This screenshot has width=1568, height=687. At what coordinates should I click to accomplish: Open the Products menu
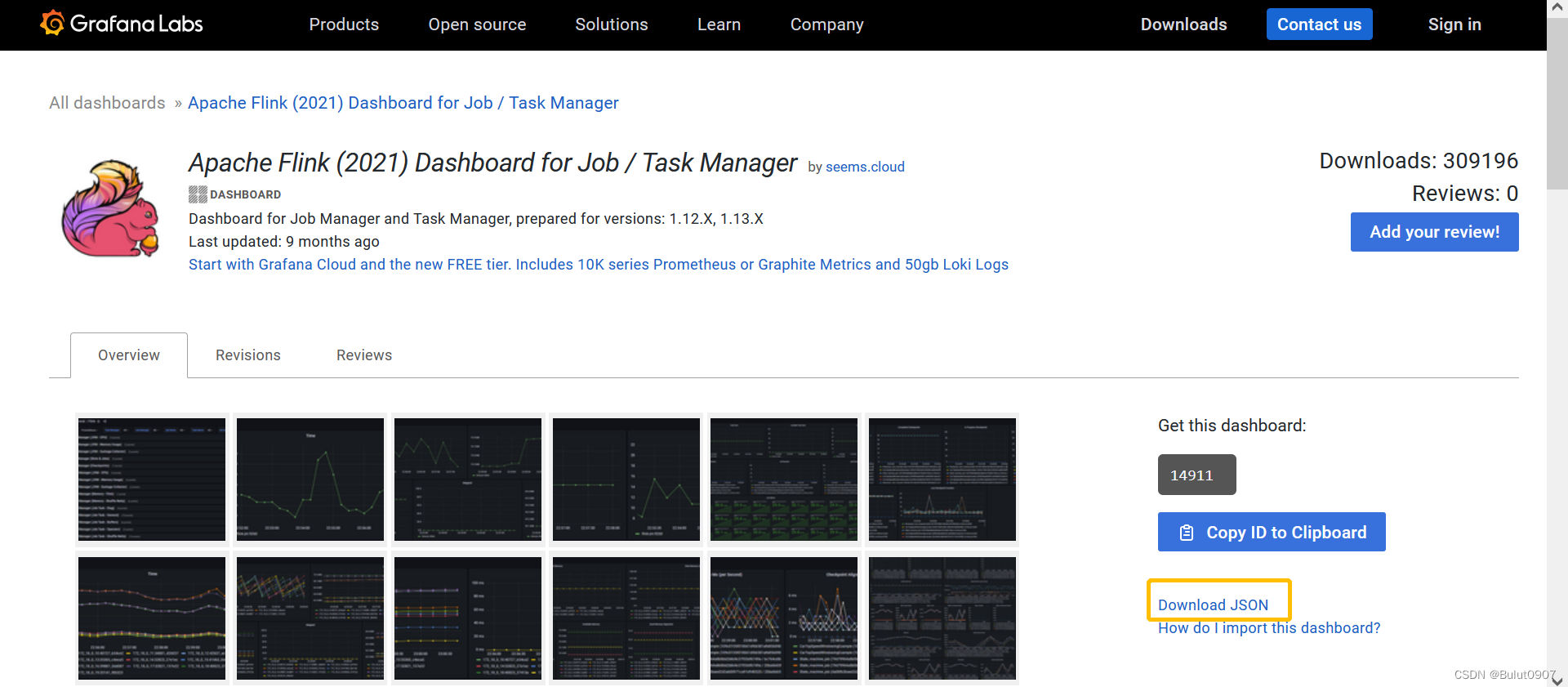pos(344,25)
